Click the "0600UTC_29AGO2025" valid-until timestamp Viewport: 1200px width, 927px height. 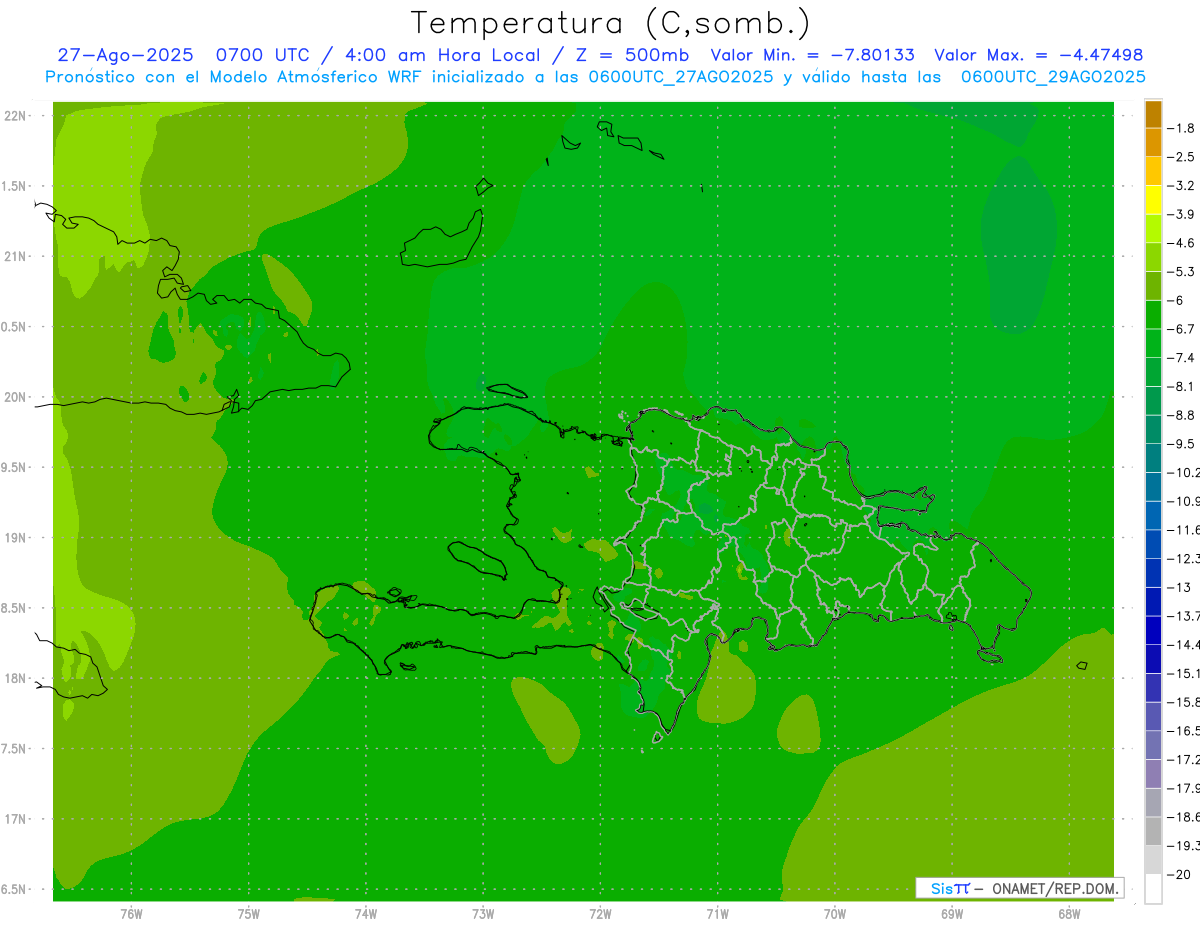(x=1053, y=77)
